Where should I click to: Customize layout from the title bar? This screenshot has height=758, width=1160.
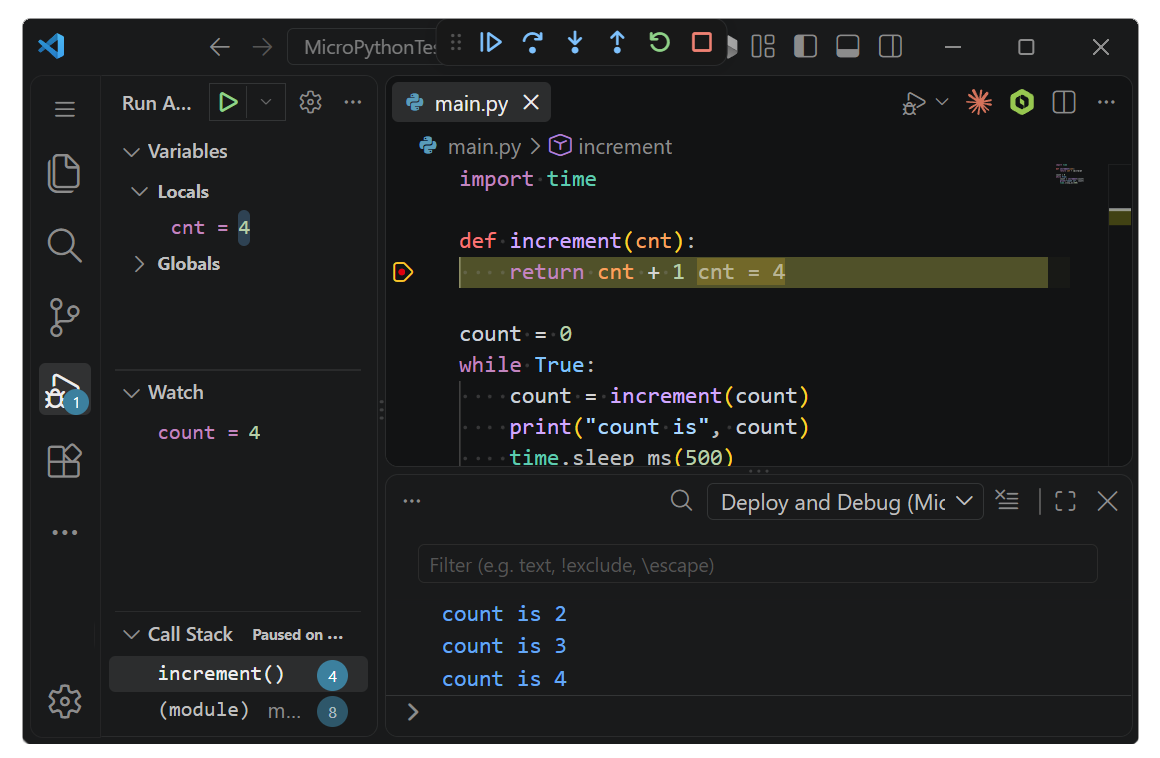[x=763, y=47]
